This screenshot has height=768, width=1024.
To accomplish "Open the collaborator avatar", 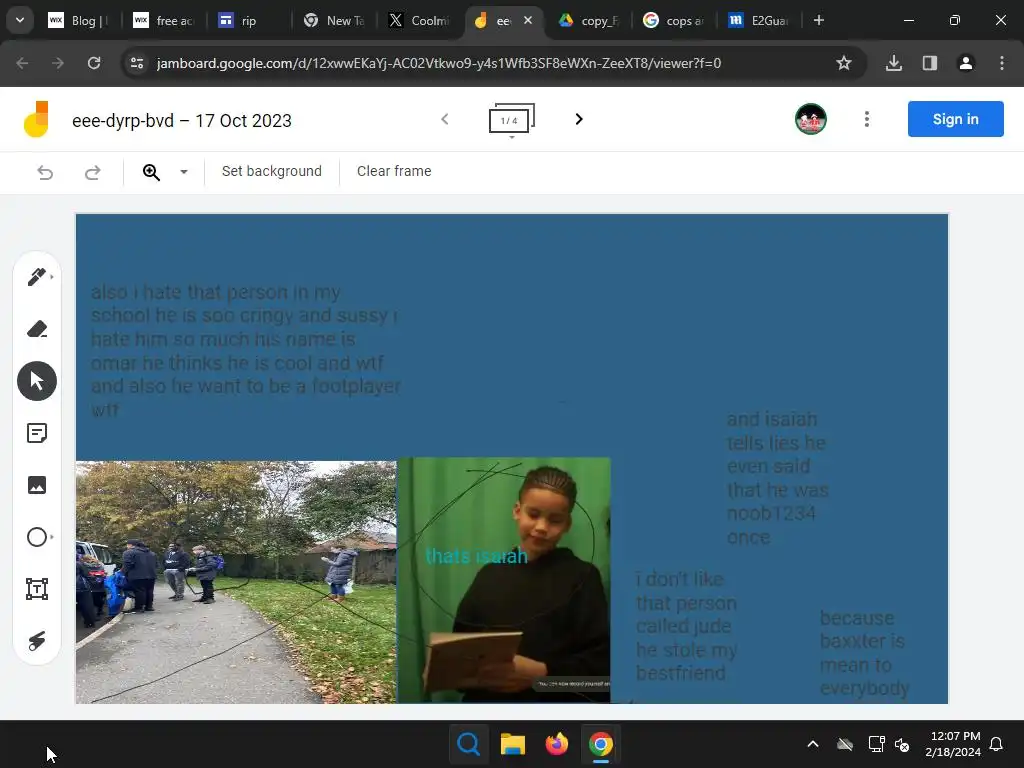I will coord(811,119).
